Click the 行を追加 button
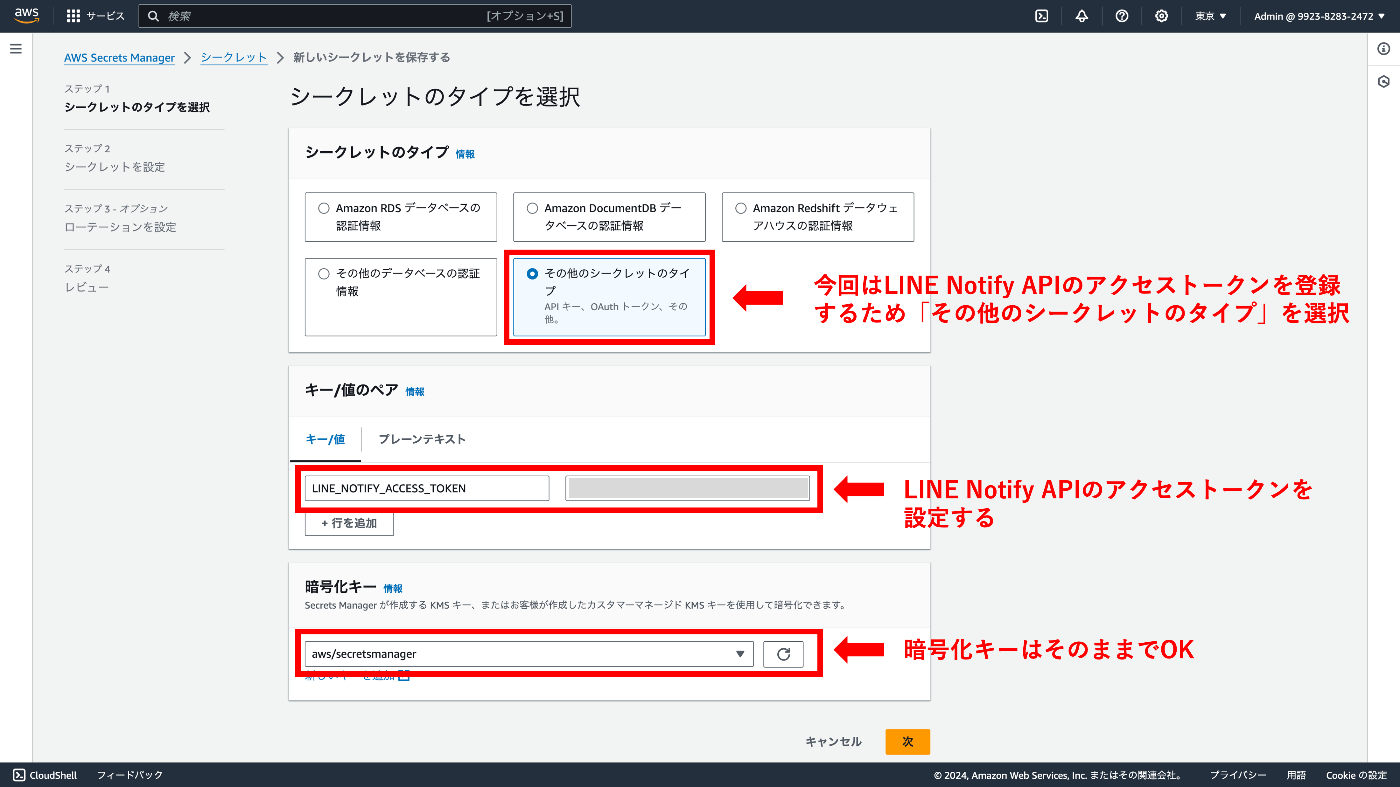 349,523
